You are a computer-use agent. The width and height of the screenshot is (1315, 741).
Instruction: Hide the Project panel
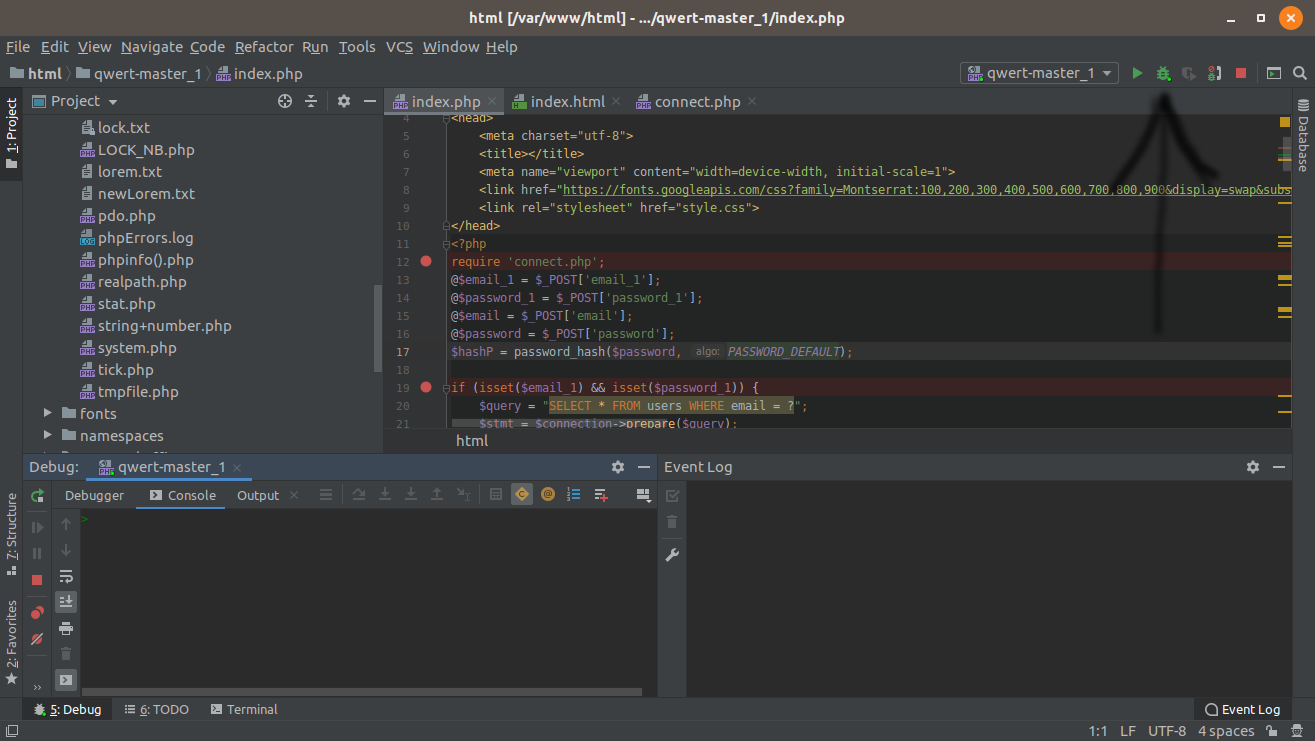[369, 101]
